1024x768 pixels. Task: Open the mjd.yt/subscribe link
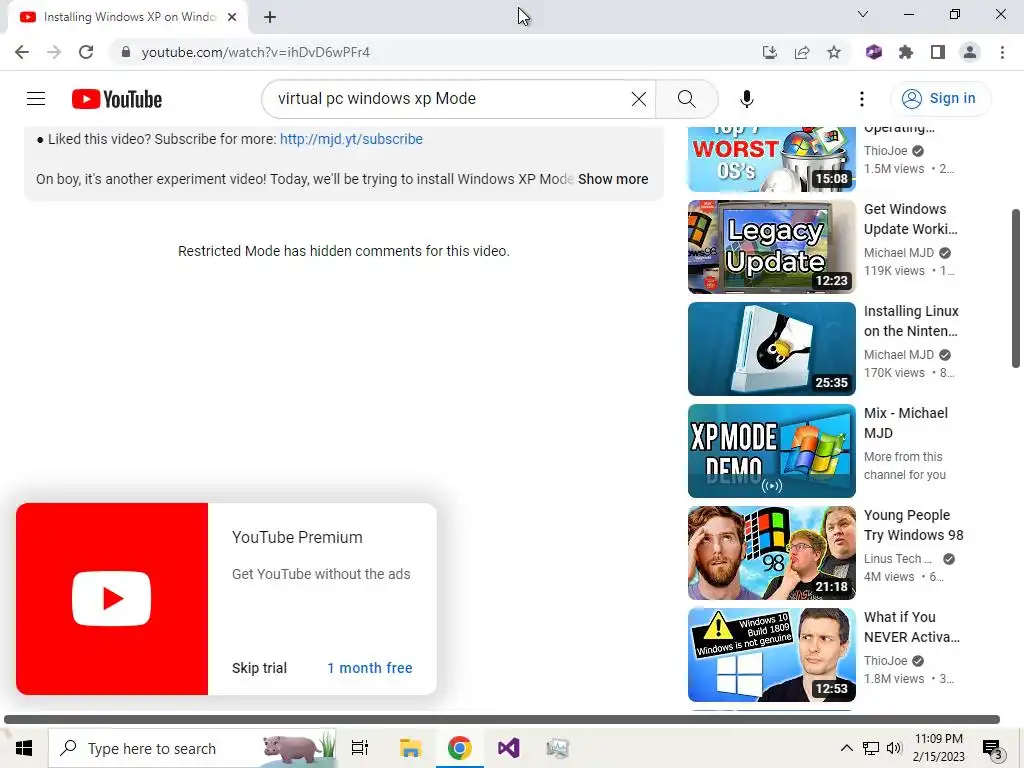351,139
